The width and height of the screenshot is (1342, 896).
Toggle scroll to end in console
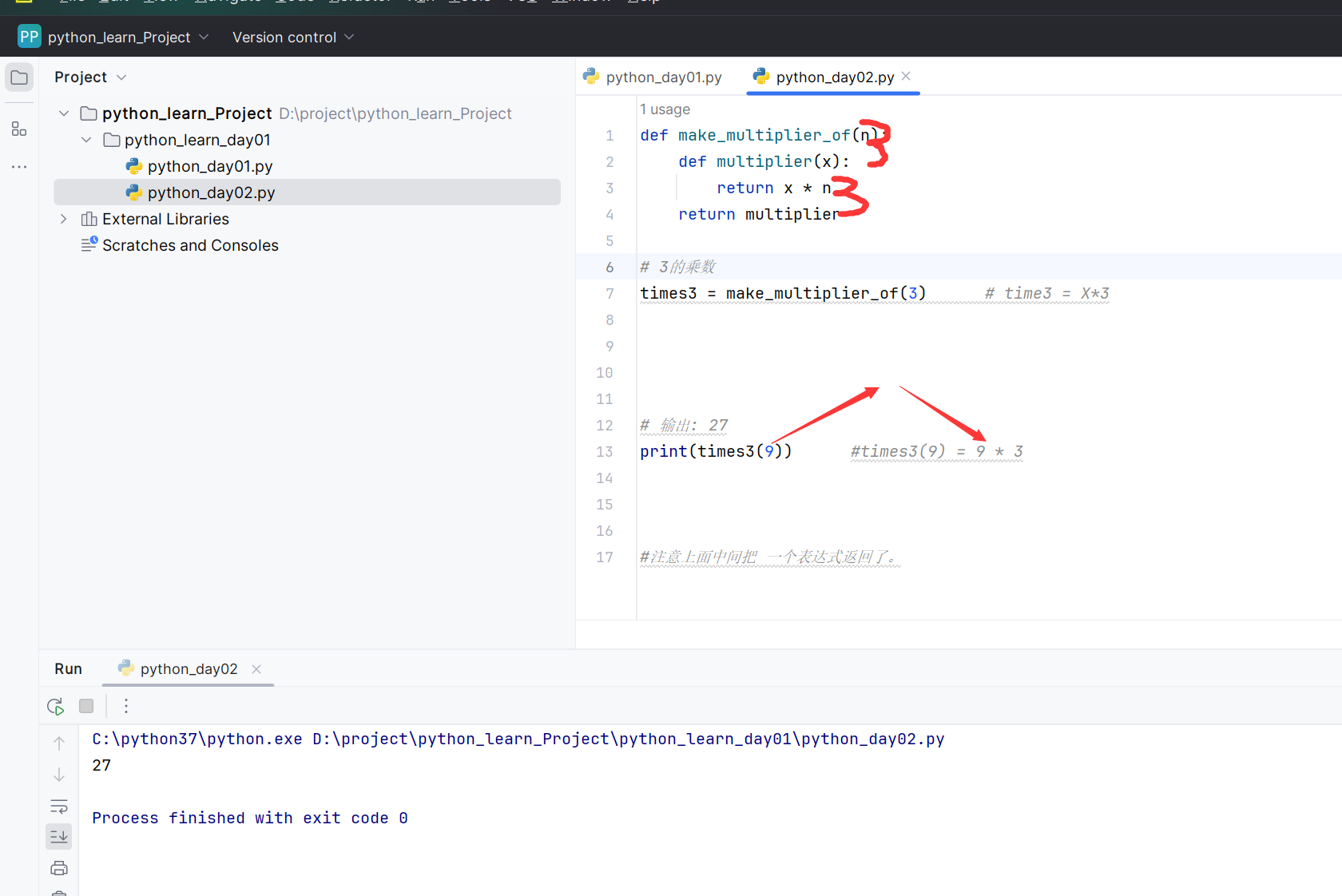tap(59, 836)
